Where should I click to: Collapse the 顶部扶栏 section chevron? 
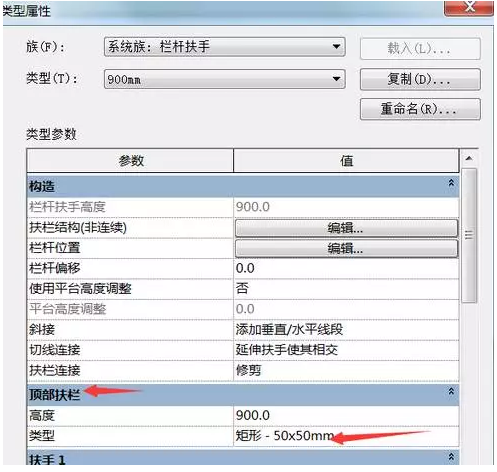[451, 391]
